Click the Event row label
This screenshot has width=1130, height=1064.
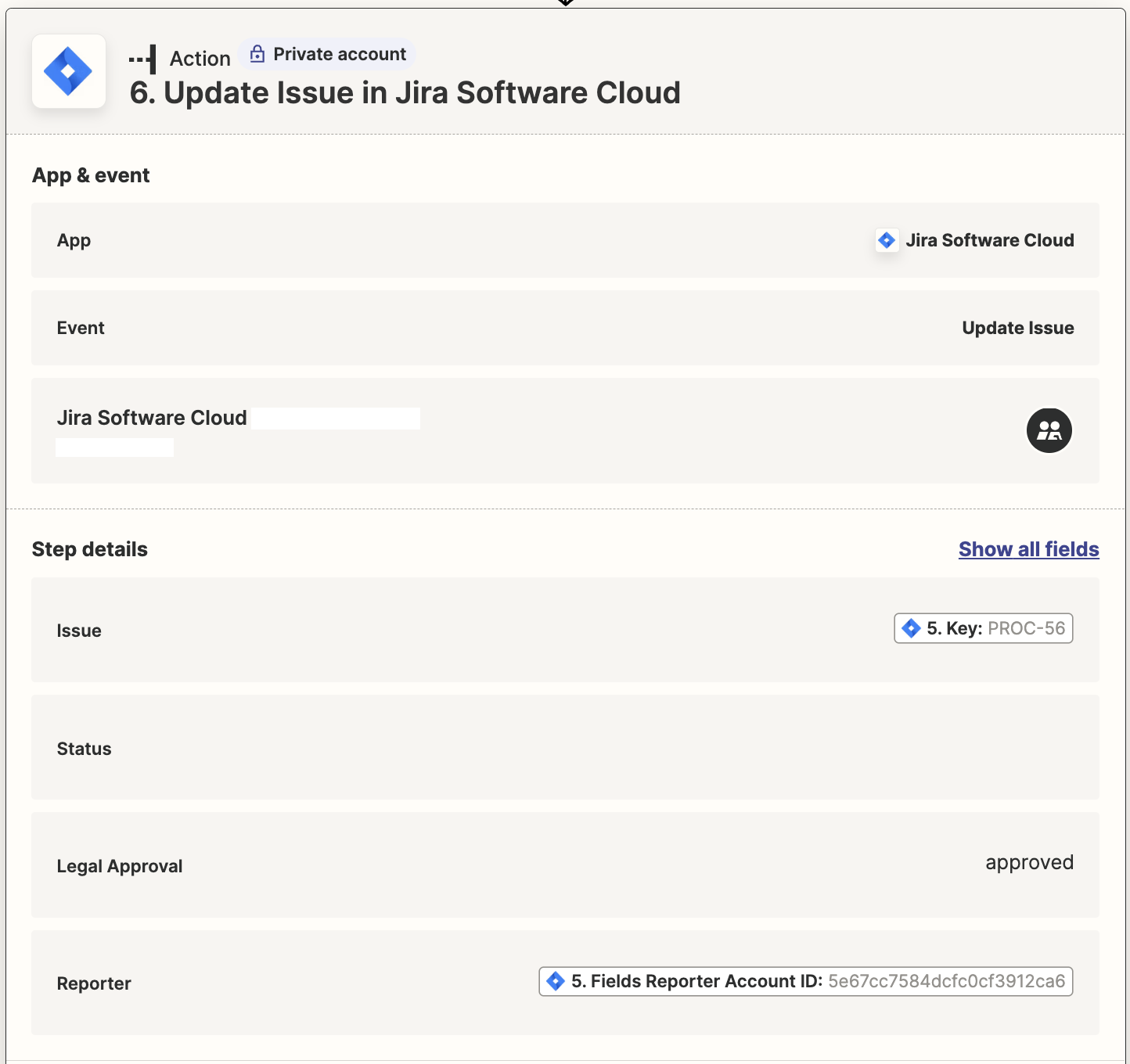coord(81,328)
